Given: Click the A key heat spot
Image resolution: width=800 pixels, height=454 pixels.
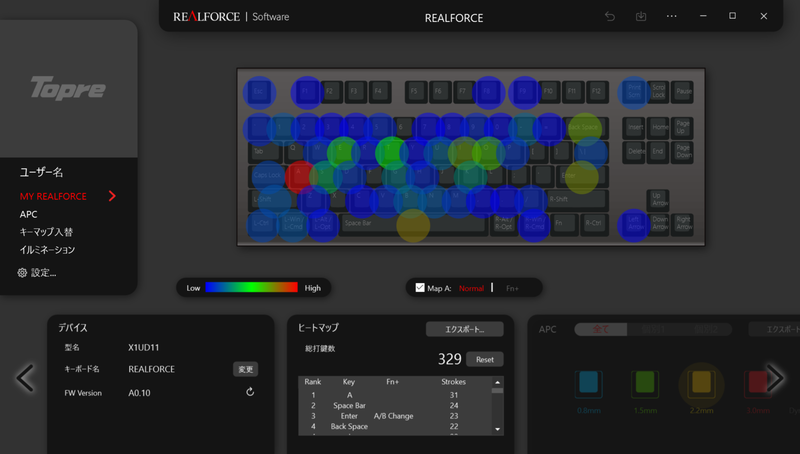Looking at the screenshot, I should pyautogui.click(x=301, y=176).
